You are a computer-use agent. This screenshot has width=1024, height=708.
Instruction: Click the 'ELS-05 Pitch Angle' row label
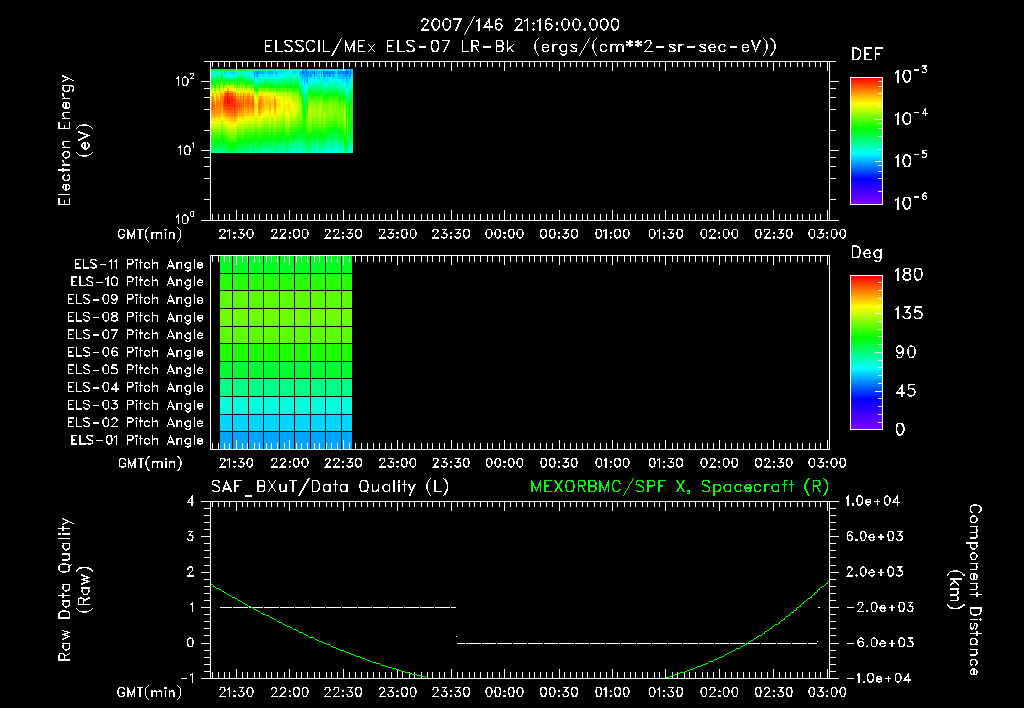135,370
